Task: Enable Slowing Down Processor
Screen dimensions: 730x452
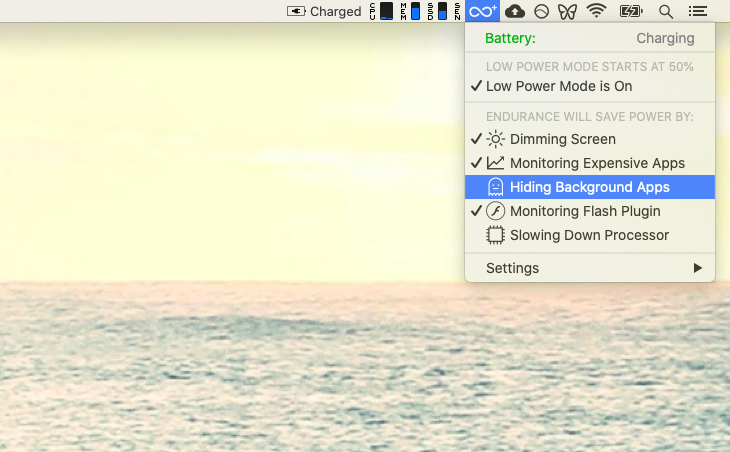Action: [x=590, y=235]
